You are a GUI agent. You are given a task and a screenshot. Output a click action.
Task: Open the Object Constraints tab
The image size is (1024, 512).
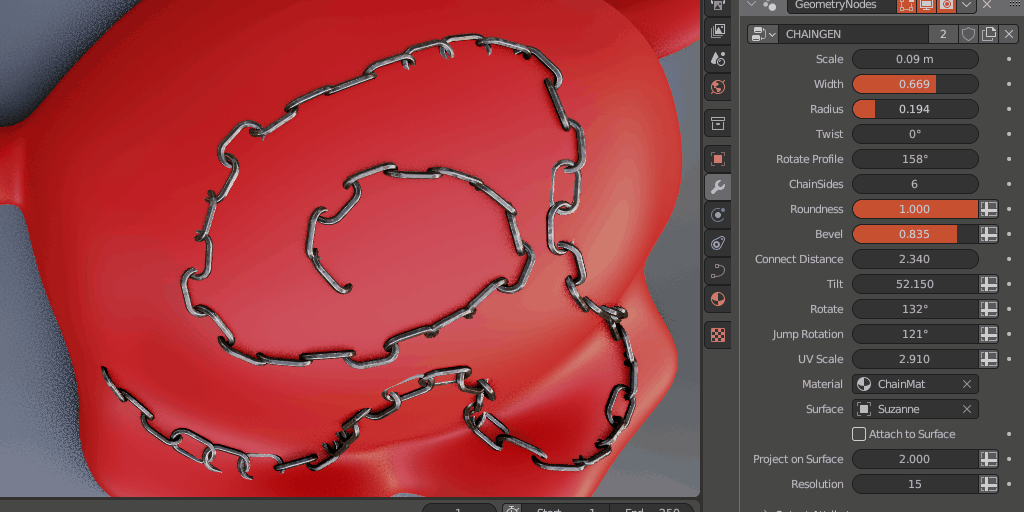tap(718, 244)
